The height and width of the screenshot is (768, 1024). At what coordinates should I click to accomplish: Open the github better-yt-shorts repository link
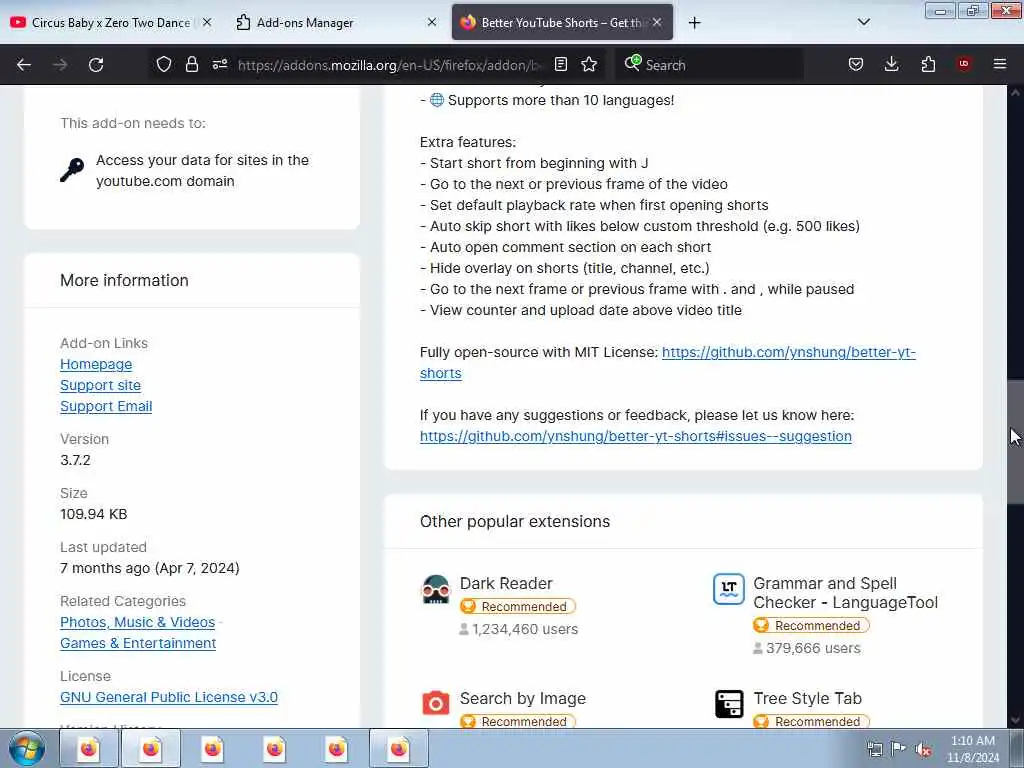pos(788,353)
